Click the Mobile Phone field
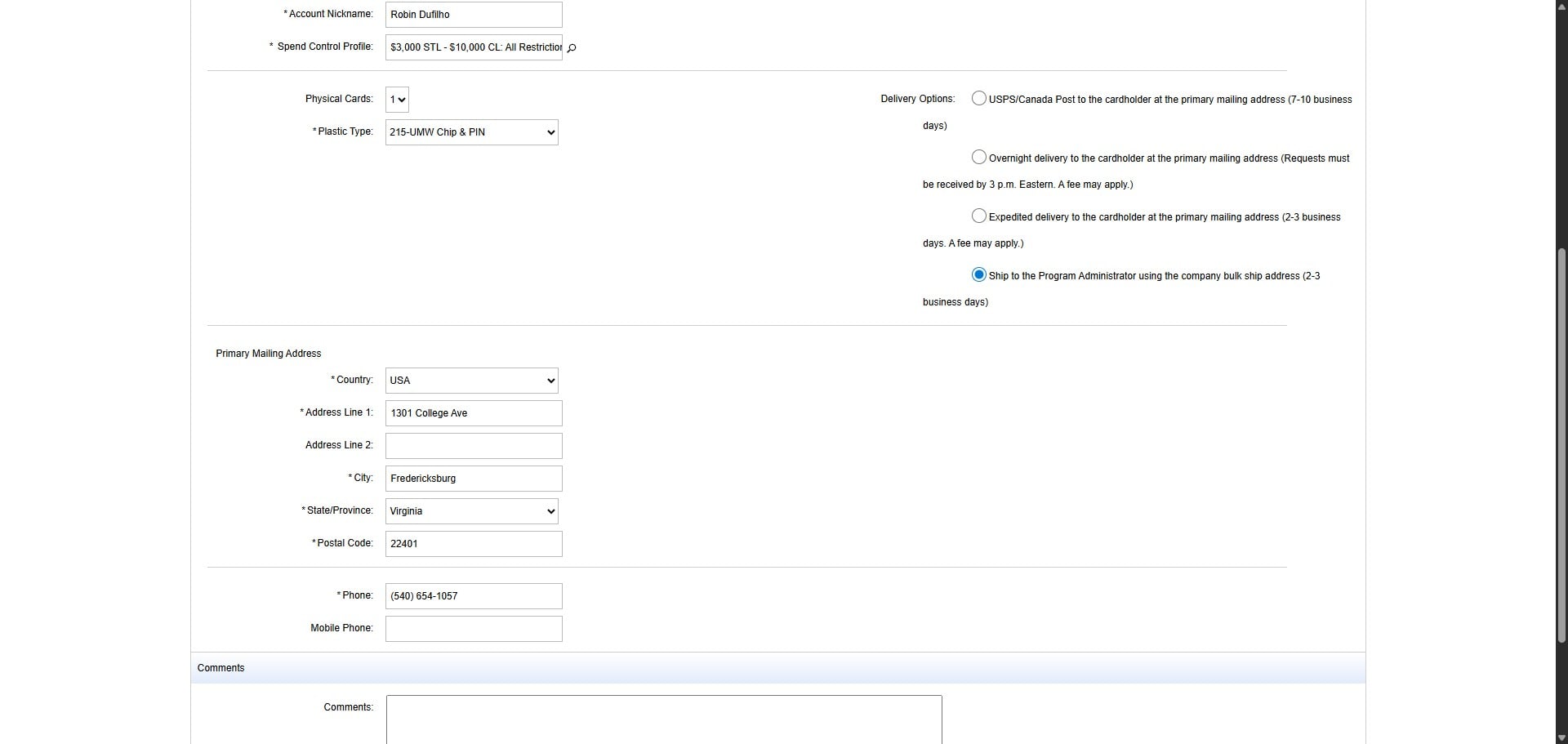The width and height of the screenshot is (1568, 744). coord(473,629)
